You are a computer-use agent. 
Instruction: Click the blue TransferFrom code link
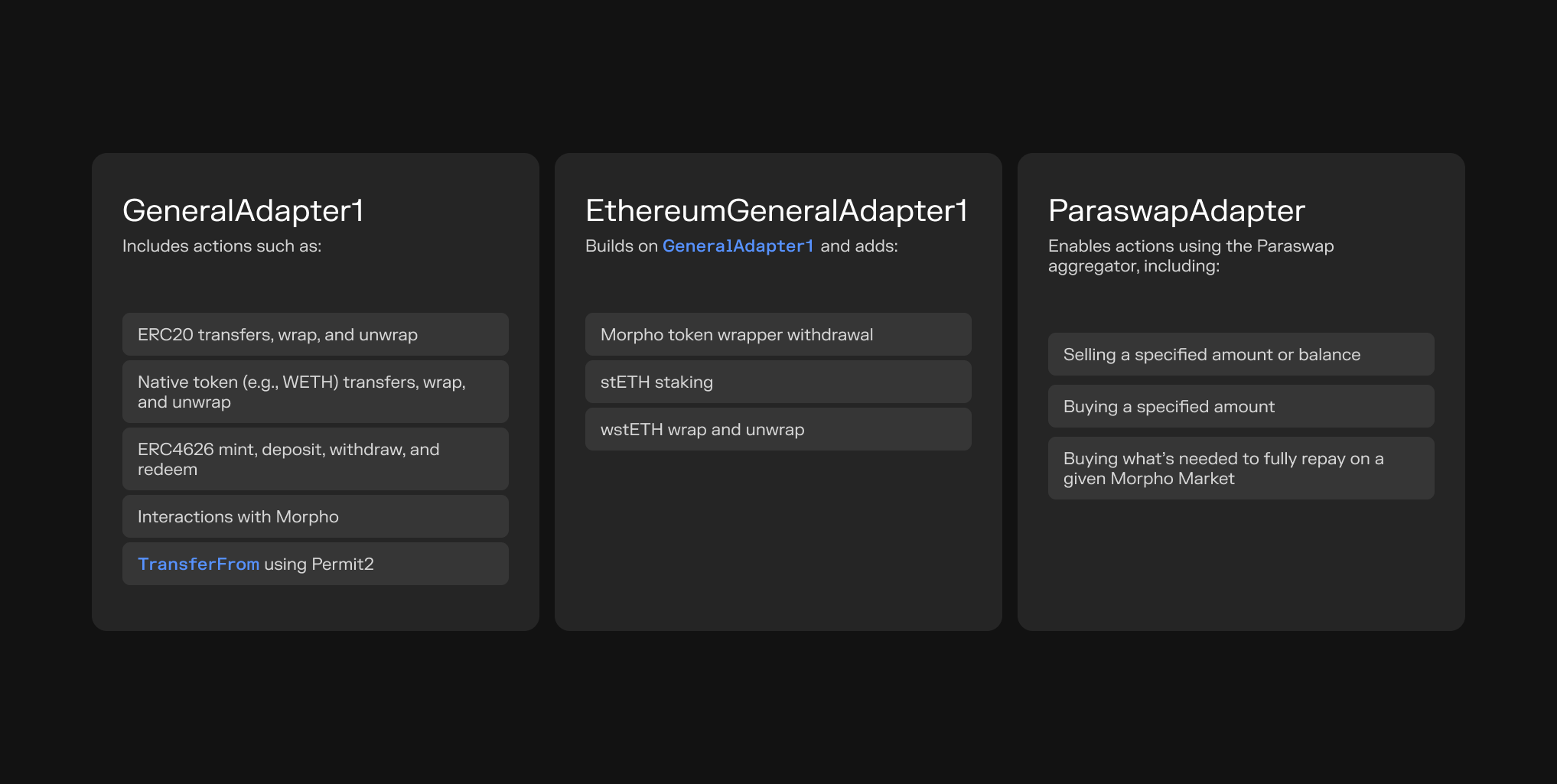(x=198, y=564)
